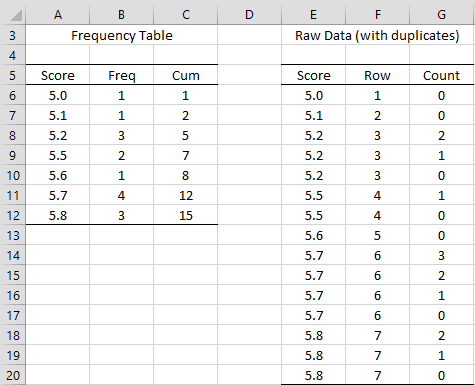
Task: Select row 13 header
Action: tap(13, 235)
